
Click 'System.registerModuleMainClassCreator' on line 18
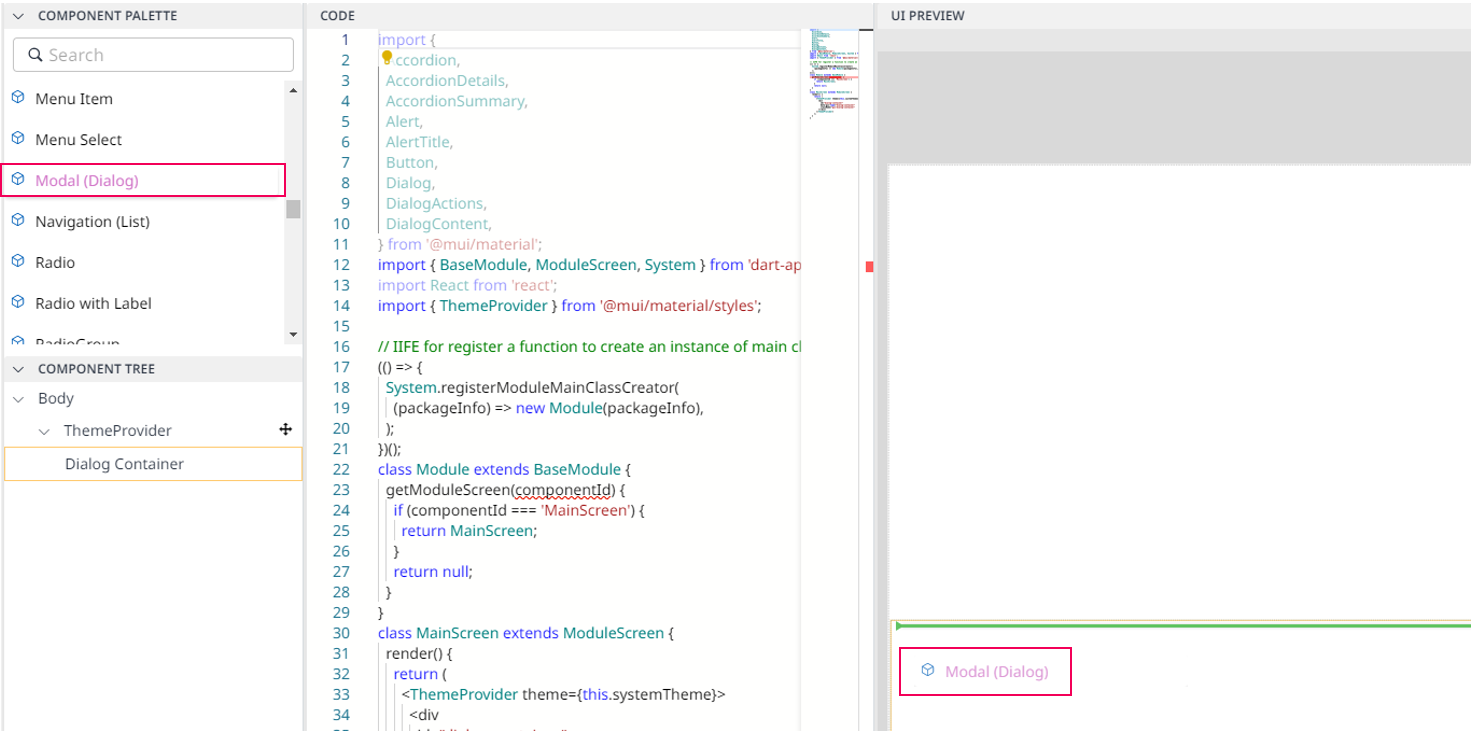pos(532,388)
